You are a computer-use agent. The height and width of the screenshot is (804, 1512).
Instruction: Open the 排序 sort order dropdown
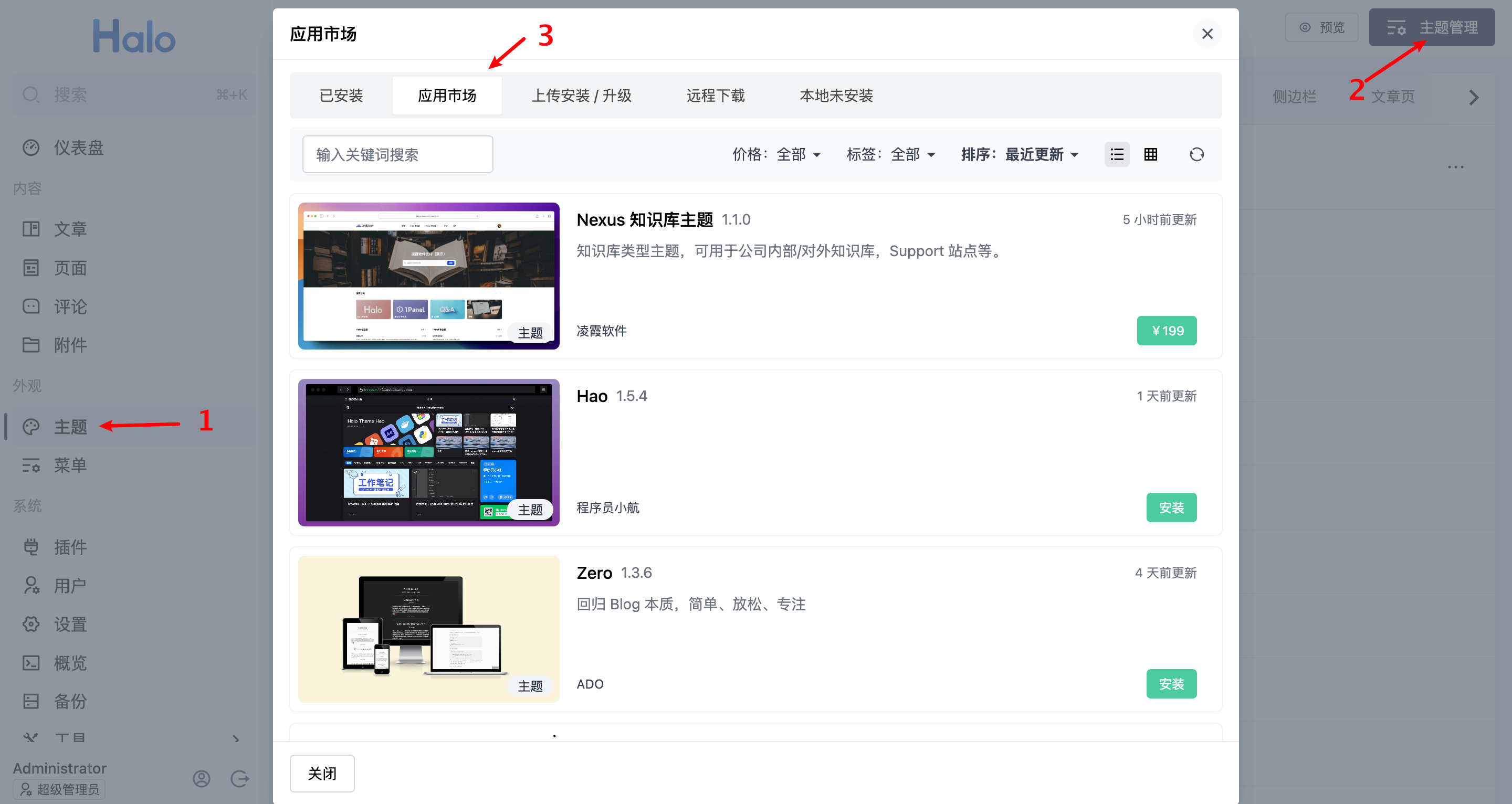[1020, 154]
